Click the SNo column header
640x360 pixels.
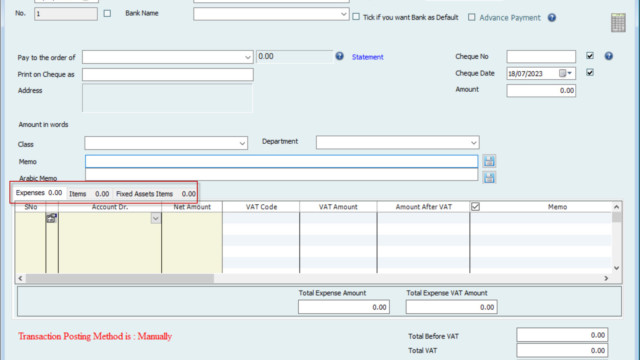pos(31,207)
